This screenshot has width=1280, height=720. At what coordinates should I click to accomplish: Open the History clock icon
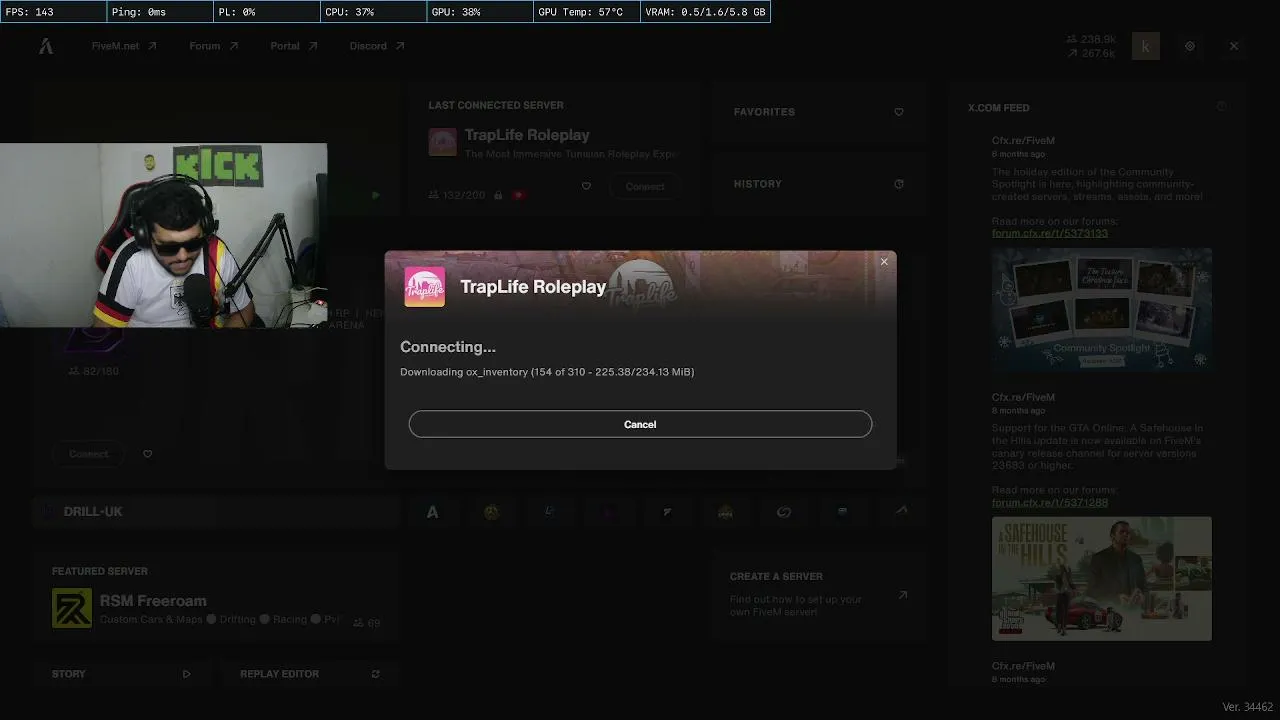click(899, 184)
